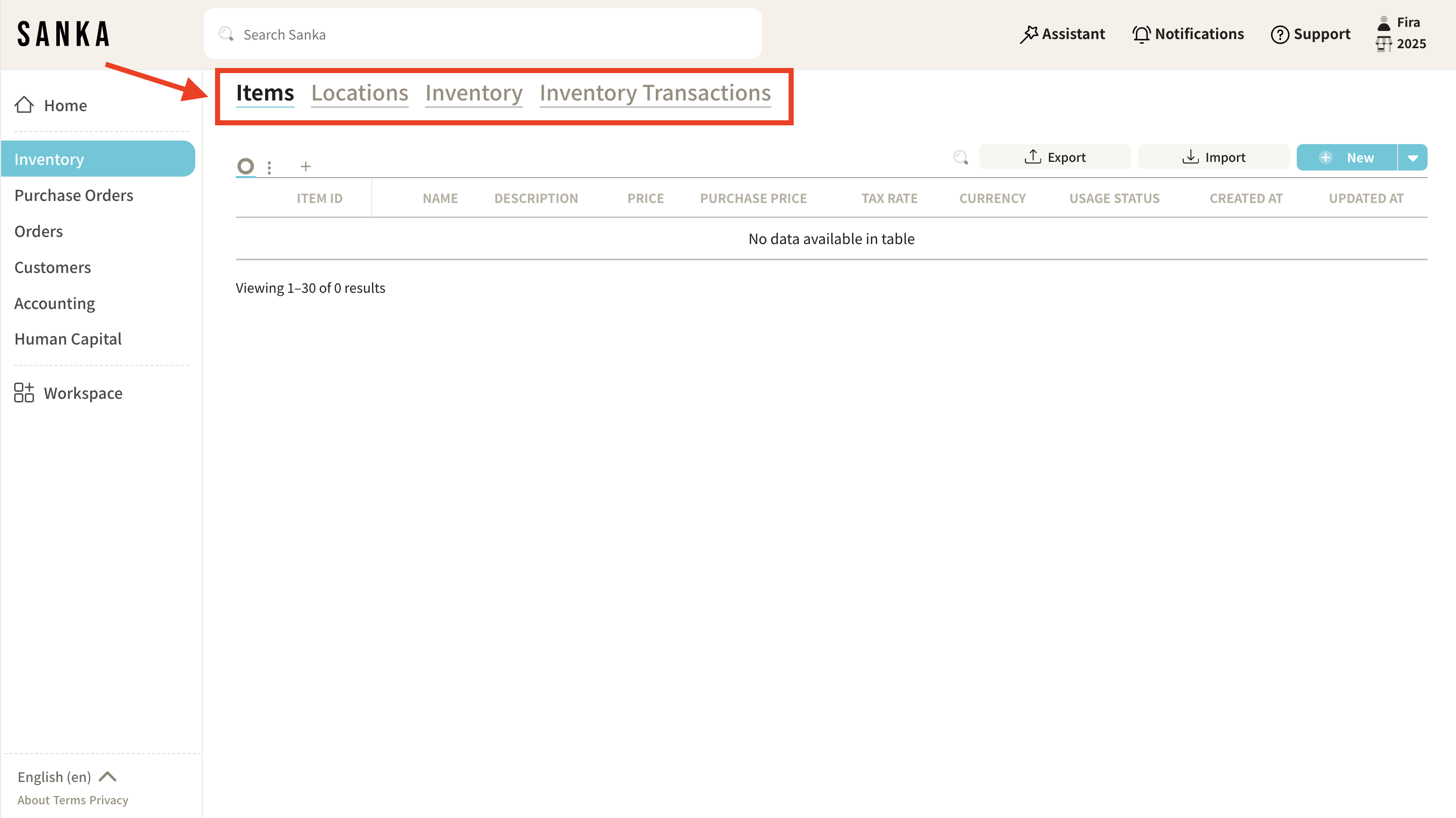This screenshot has width=1456, height=818.
Task: Click the Search Sanka input field
Action: coord(483,35)
